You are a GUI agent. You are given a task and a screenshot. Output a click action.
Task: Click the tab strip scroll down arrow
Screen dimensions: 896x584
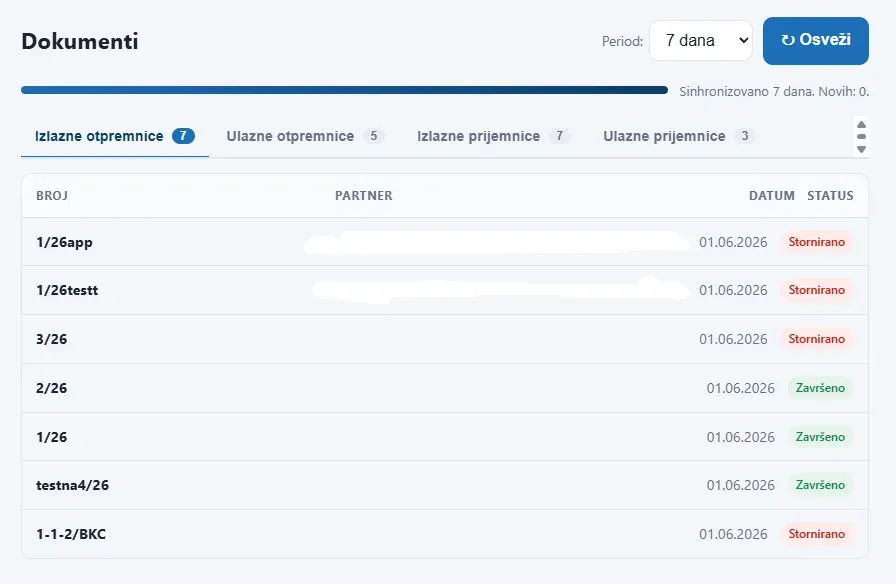(861, 149)
